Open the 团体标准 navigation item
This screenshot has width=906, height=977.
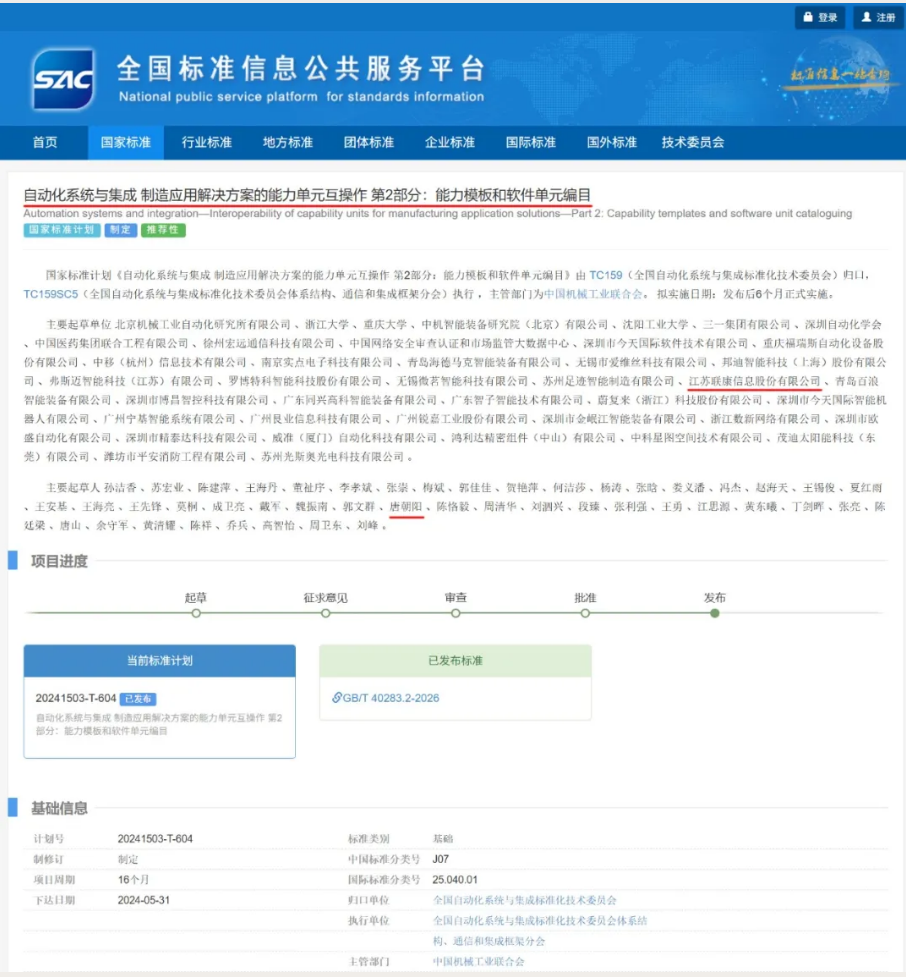369,142
